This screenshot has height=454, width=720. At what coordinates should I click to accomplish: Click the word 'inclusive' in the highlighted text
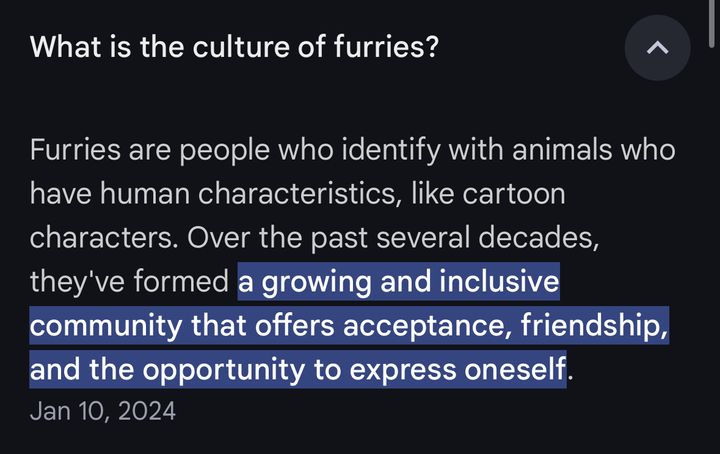[499, 281]
